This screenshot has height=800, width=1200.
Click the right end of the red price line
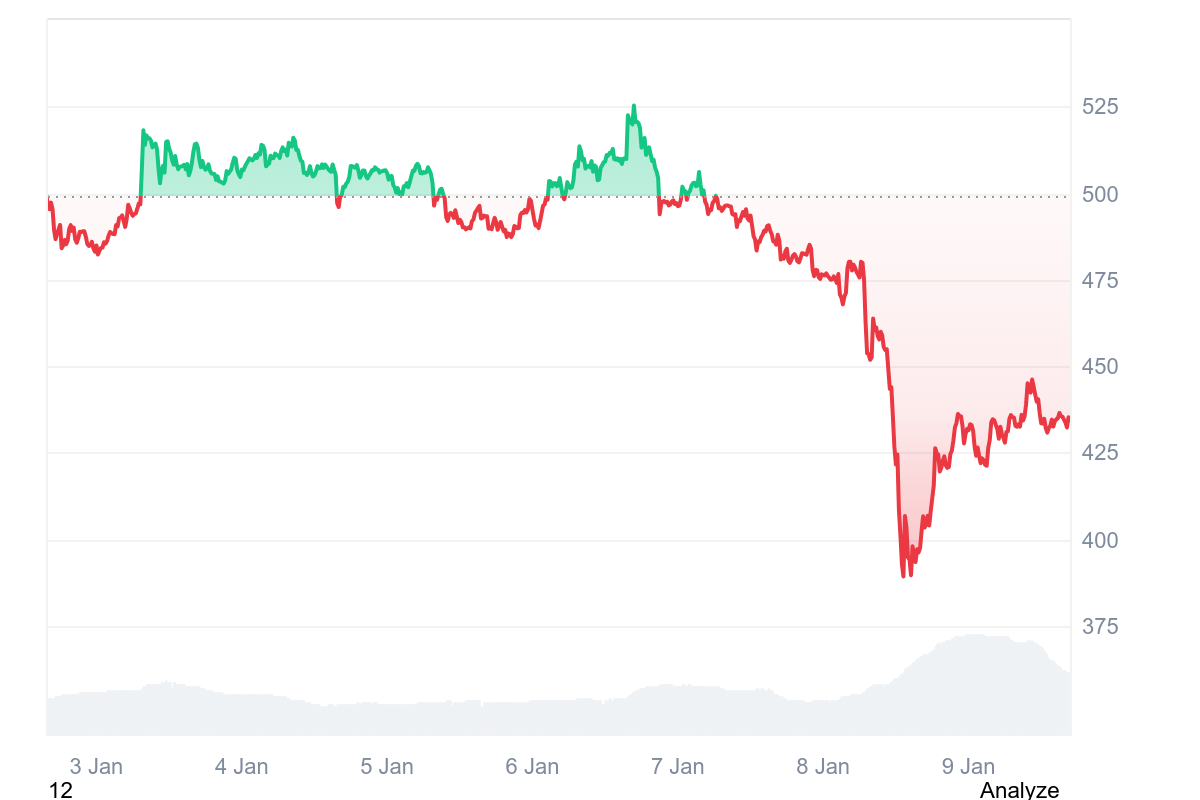[1068, 418]
